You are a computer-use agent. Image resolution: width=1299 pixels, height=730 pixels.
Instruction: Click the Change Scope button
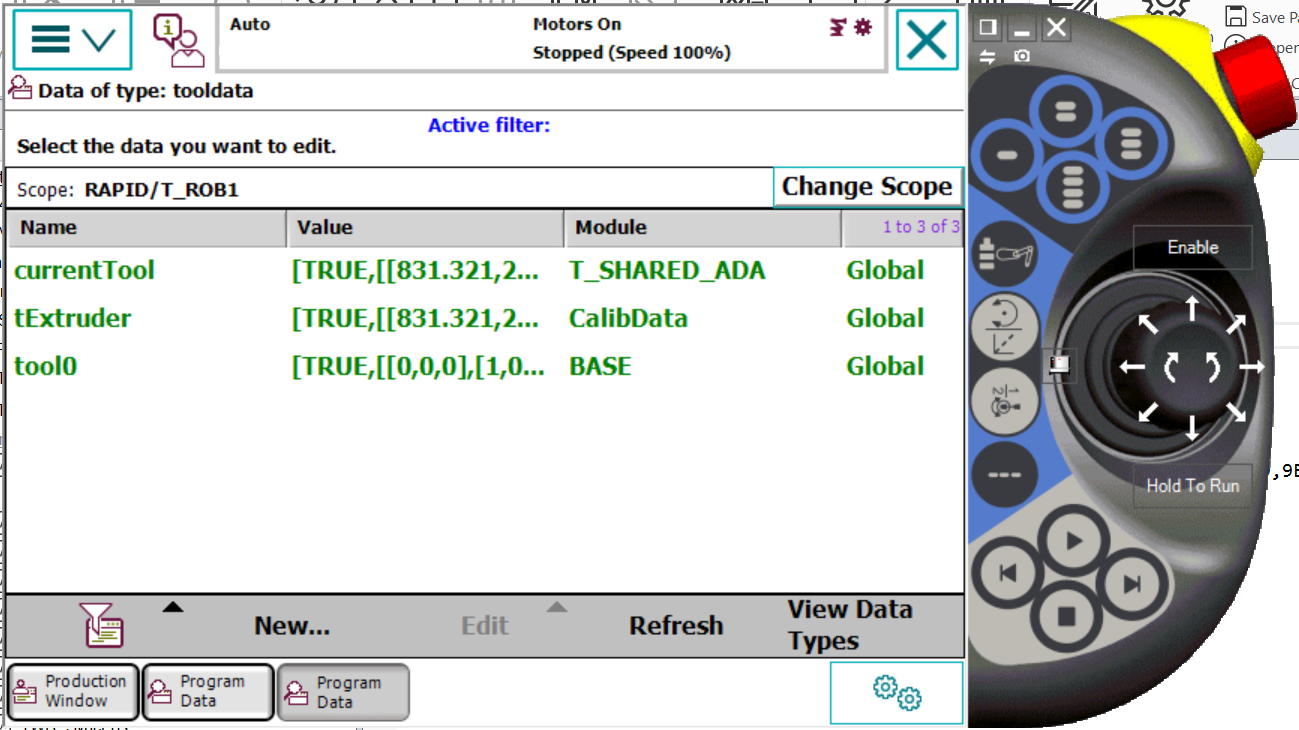pos(868,187)
